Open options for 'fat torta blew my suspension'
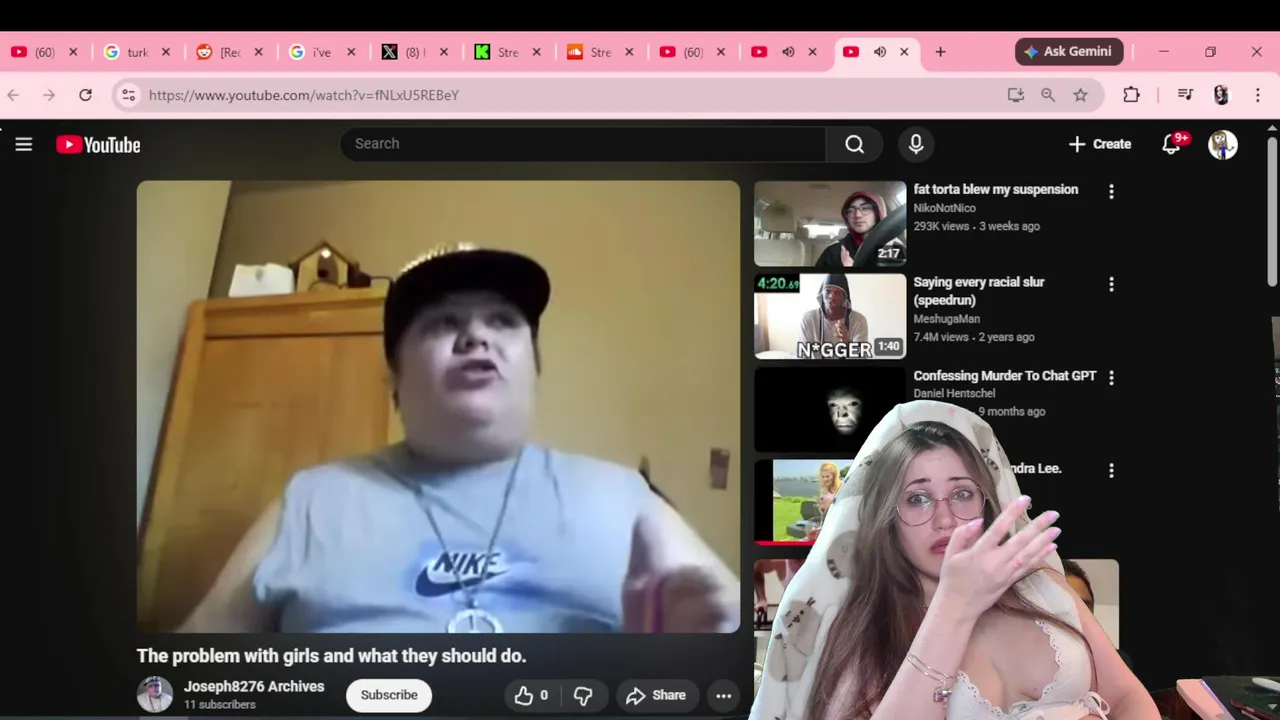This screenshot has width=1280, height=720. pos(1111,191)
